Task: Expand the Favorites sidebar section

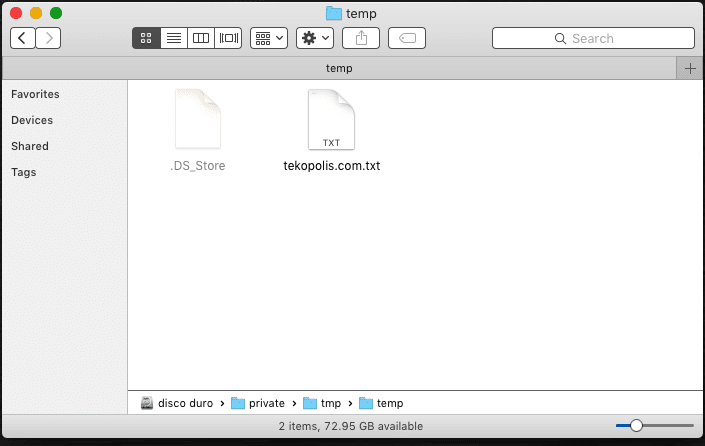Action: pyautogui.click(x=35, y=94)
